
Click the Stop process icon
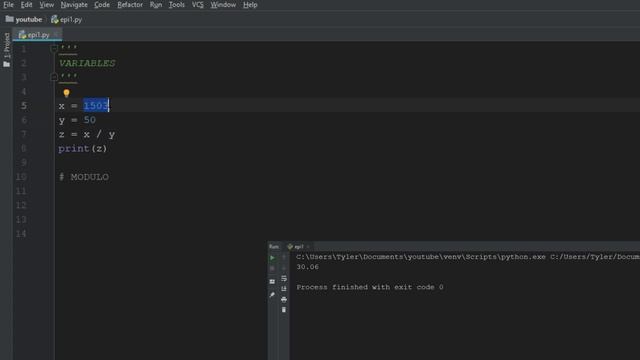point(272,269)
